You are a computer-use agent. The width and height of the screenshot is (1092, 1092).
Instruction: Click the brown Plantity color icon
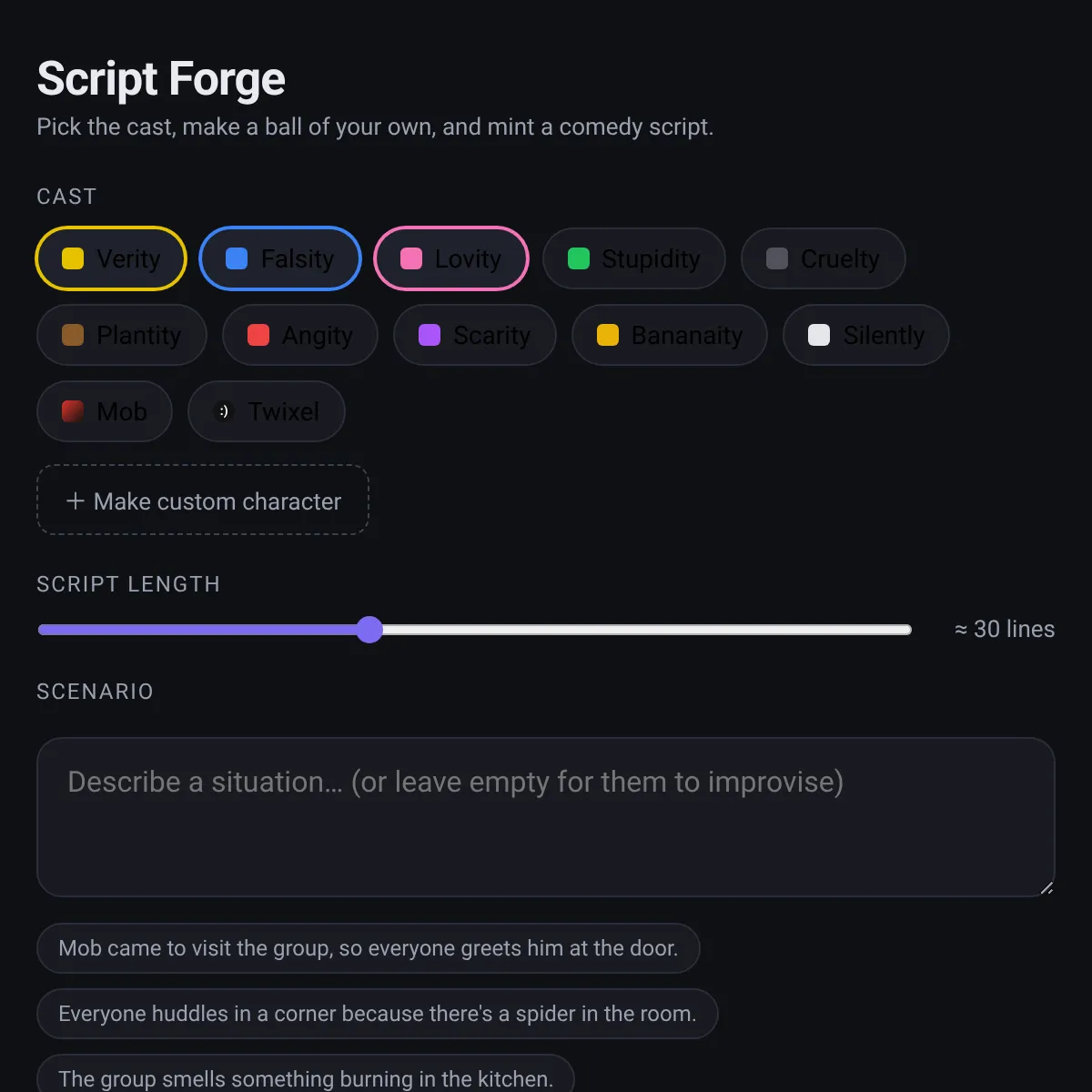click(x=73, y=335)
